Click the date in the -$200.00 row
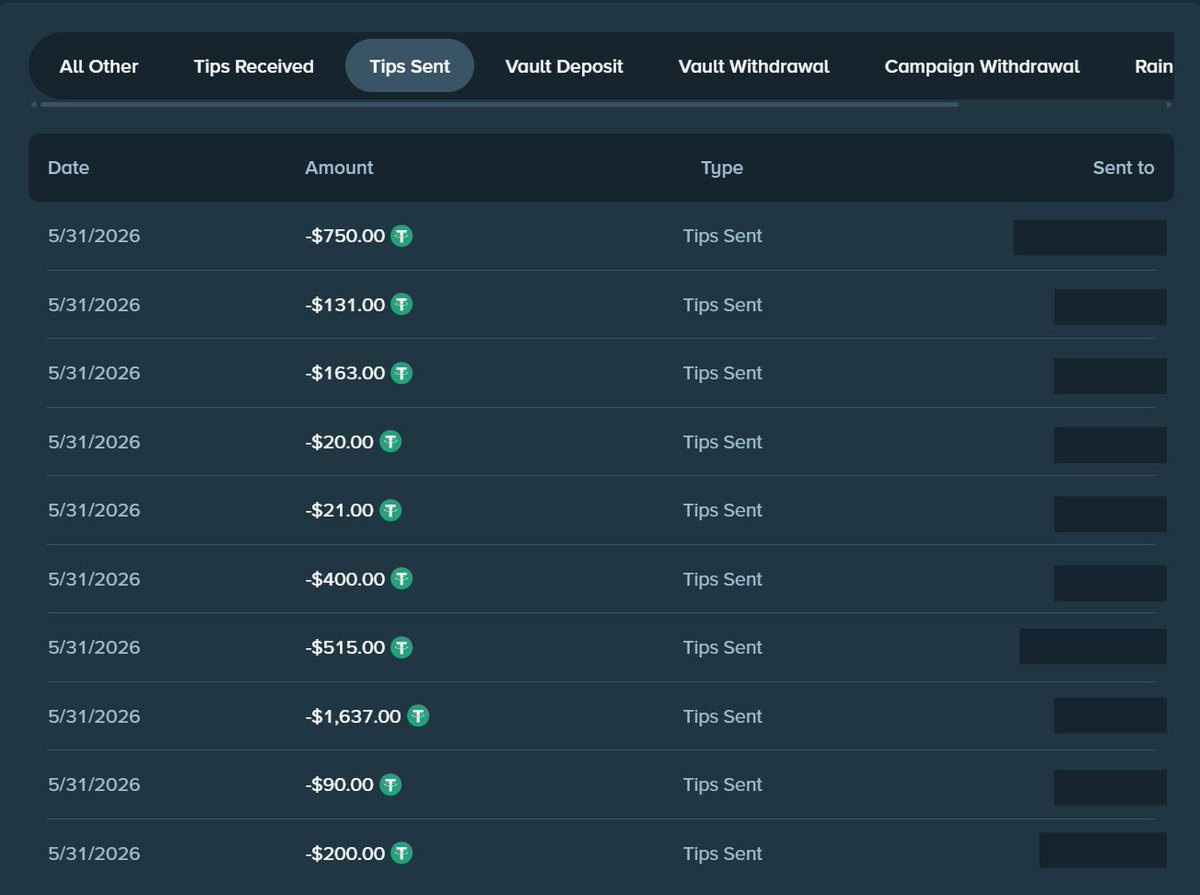This screenshot has width=1200, height=895. pyautogui.click(x=94, y=853)
